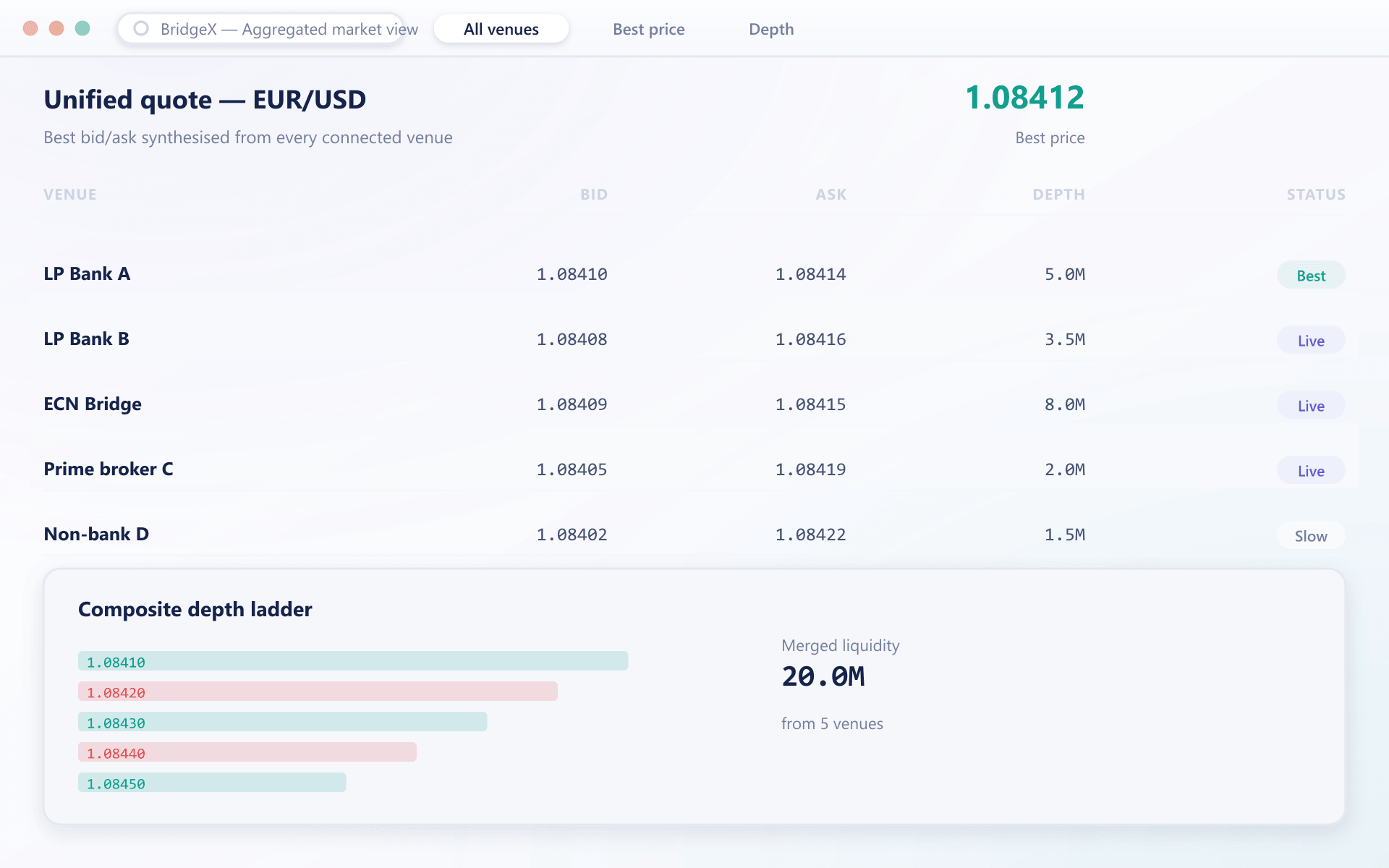Click the Live badge for Prime broker C

[x=1311, y=470]
